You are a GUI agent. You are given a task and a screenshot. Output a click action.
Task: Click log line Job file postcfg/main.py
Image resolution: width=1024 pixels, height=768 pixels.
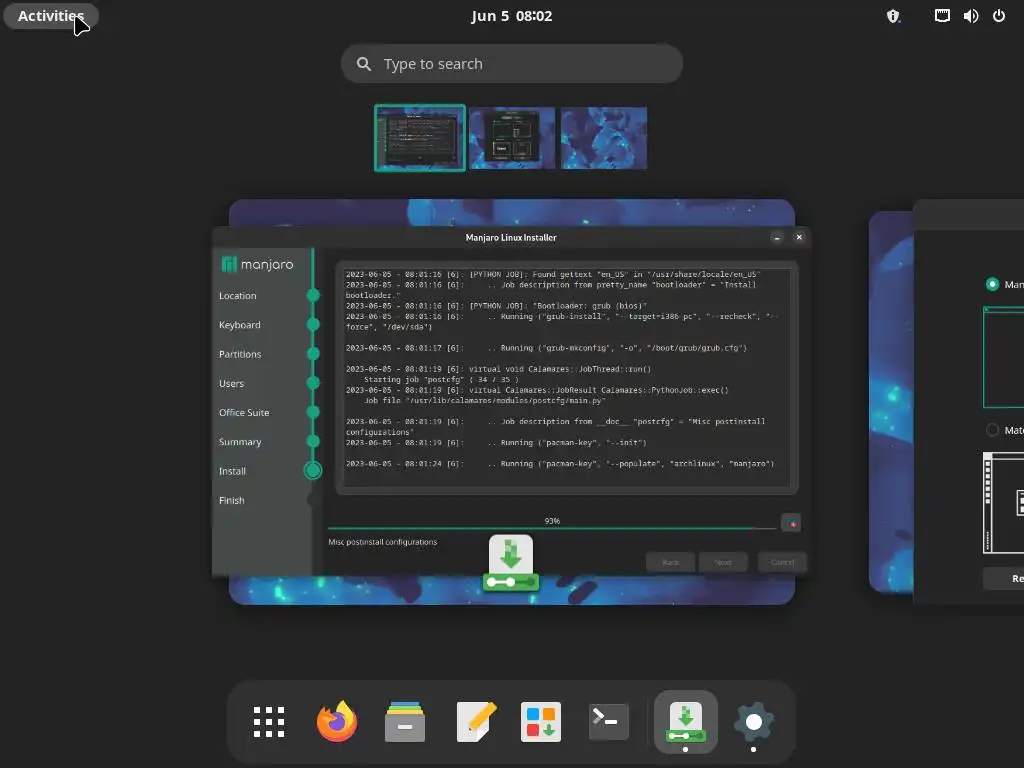coord(485,400)
